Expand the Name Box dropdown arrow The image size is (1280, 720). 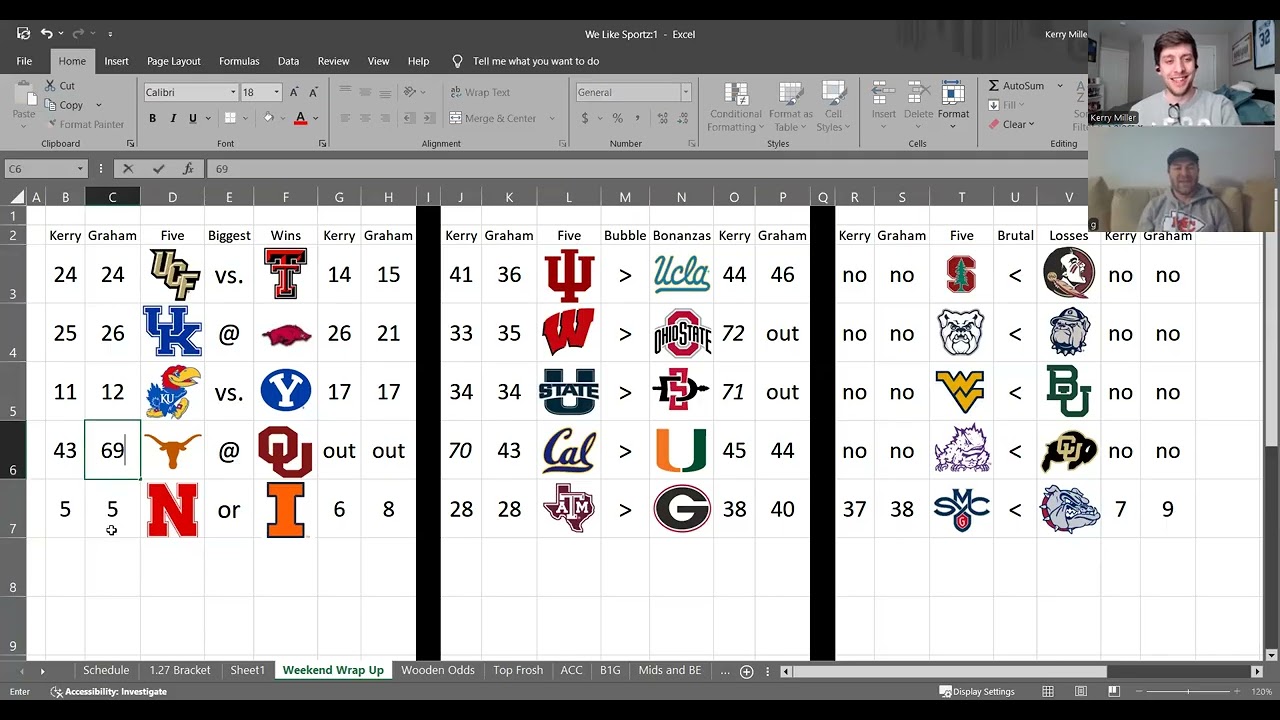tap(80, 169)
